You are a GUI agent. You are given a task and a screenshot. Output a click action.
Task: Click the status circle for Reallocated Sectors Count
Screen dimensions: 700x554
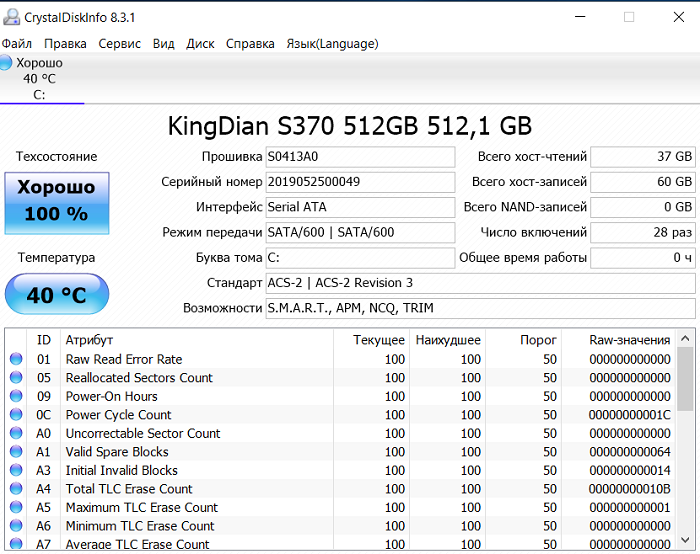point(16,378)
